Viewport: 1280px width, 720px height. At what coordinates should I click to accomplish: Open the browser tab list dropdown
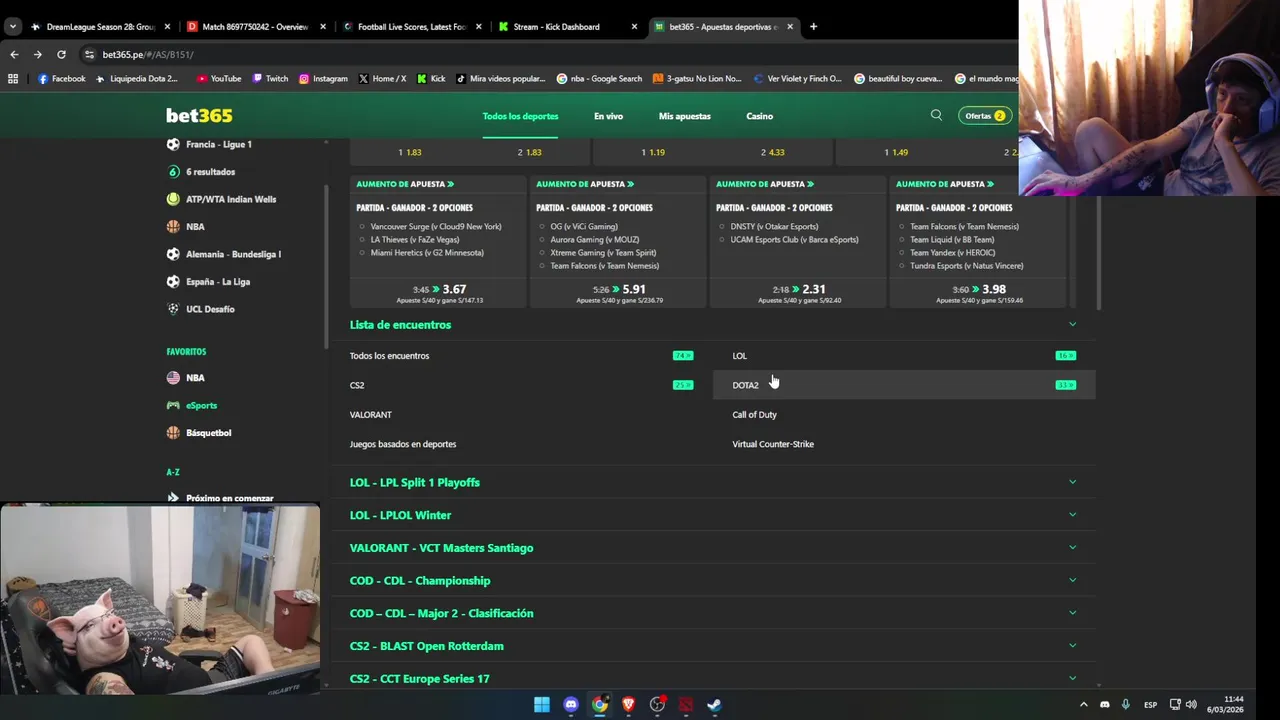click(12, 26)
